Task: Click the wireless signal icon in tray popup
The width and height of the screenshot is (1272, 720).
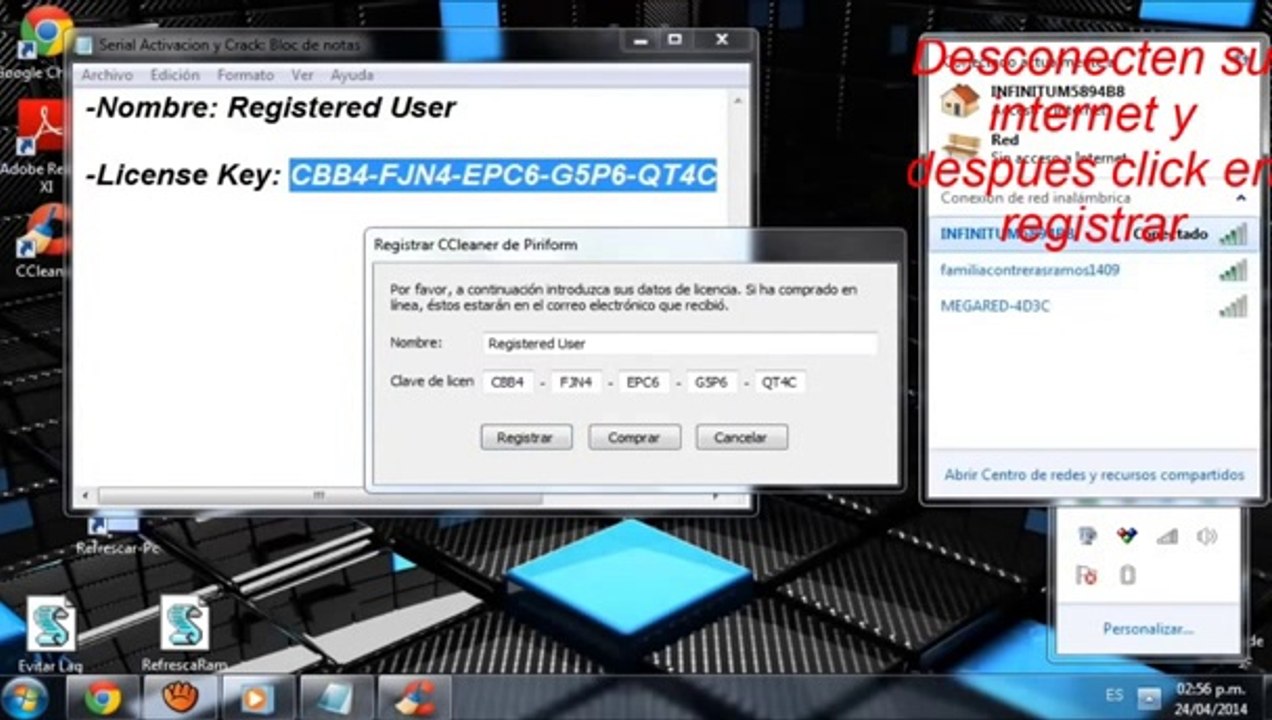Action: (1167, 537)
